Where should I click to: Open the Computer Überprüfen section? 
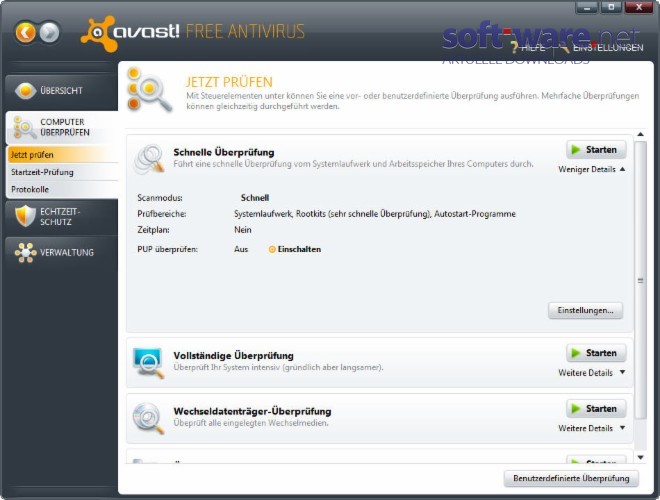(62, 127)
